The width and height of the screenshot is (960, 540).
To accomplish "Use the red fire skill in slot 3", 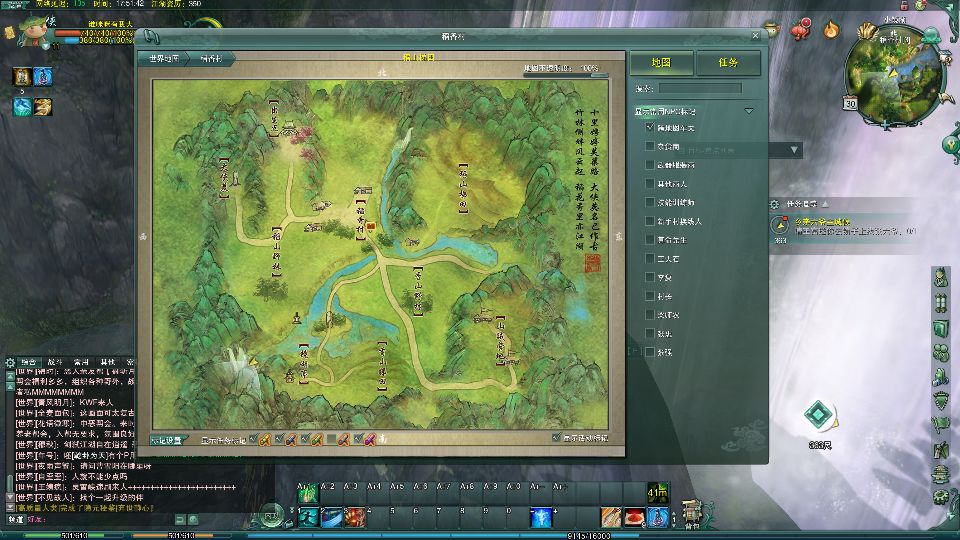I will point(355,517).
